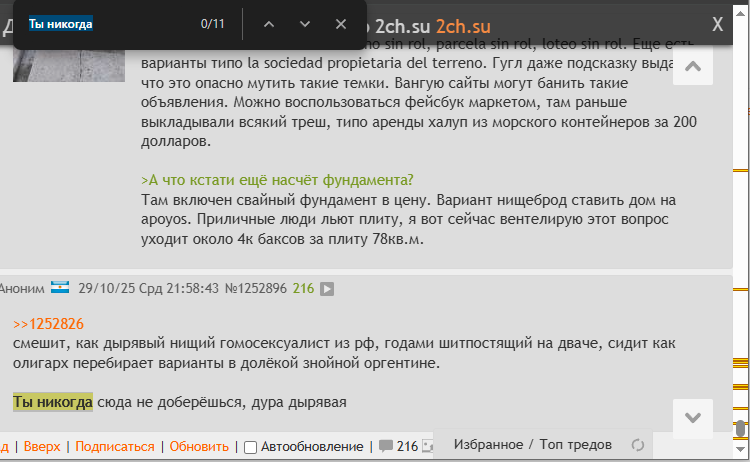The width and height of the screenshot is (750, 462).
Task: Open the orange 2ch.su link
Action: (x=463, y=27)
